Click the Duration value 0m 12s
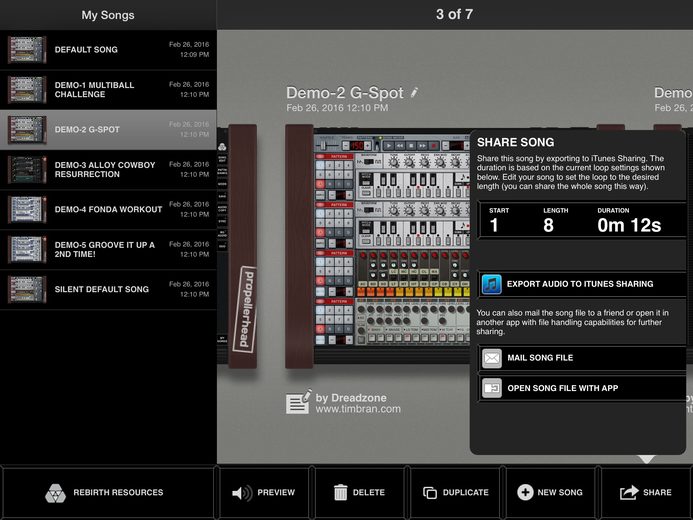Viewport: 693px width, 520px height. (629, 225)
